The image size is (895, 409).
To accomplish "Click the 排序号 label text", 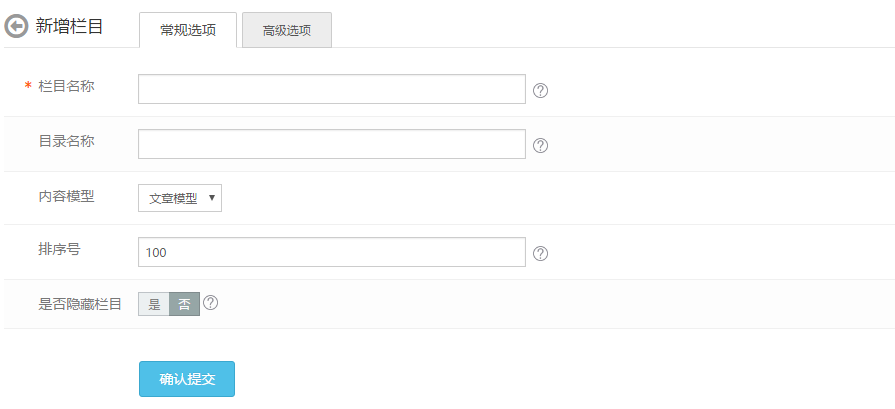I will point(59,249).
